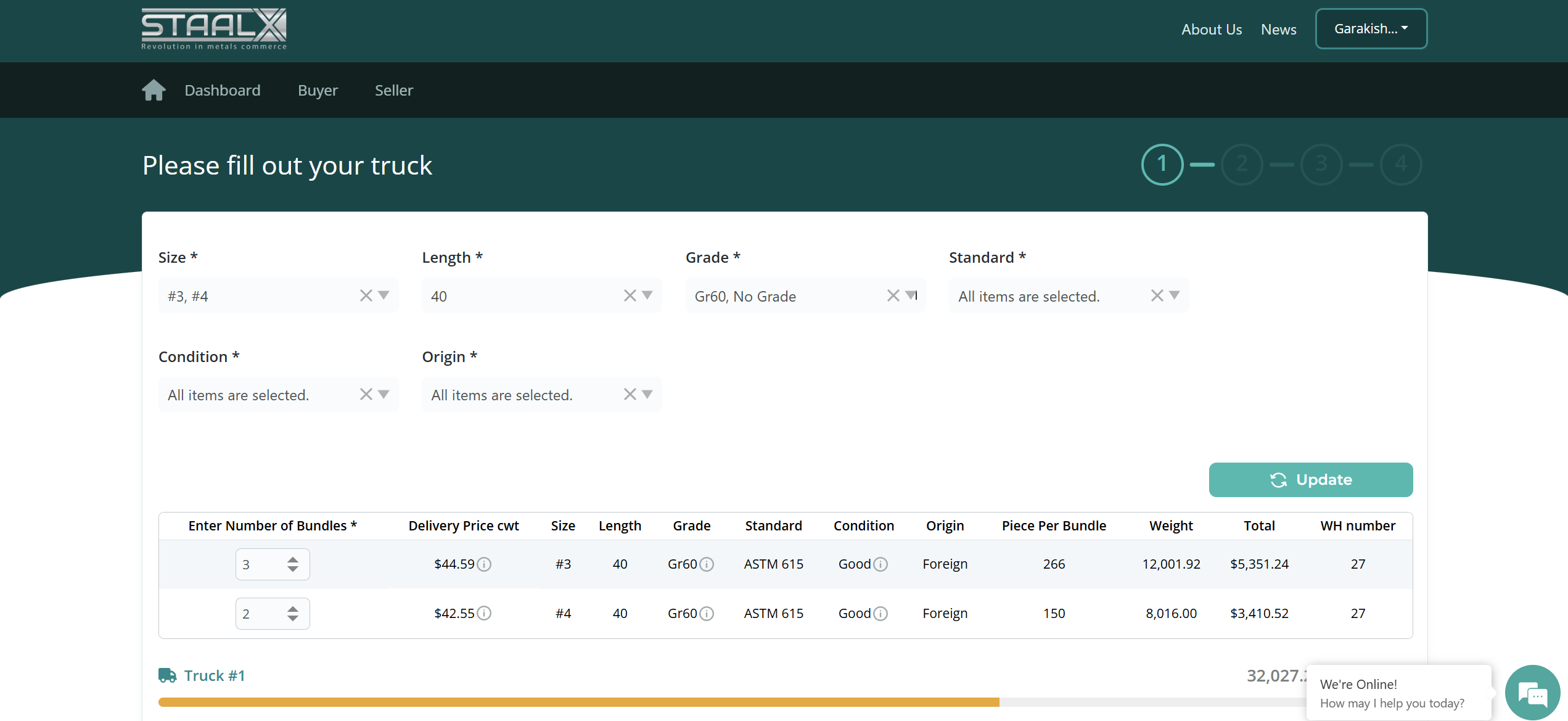Screen dimensions: 1568x721
Task: Decrease bundle count in second row
Action: coord(293,618)
